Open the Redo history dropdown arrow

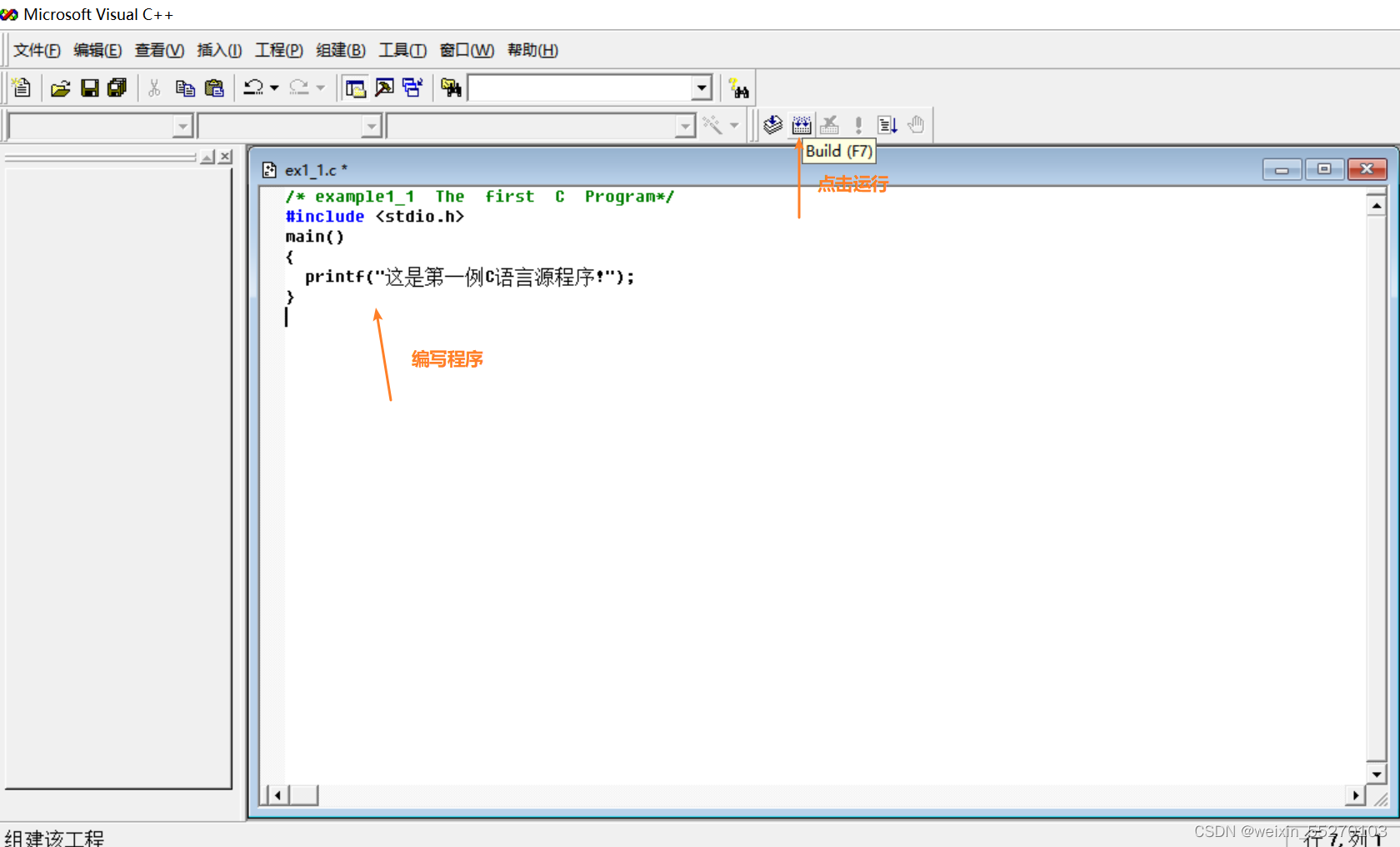point(320,88)
